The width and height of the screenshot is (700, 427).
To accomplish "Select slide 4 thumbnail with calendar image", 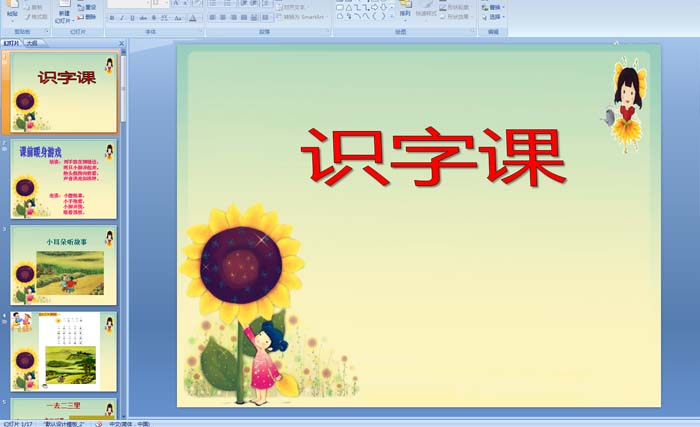I will [x=64, y=352].
